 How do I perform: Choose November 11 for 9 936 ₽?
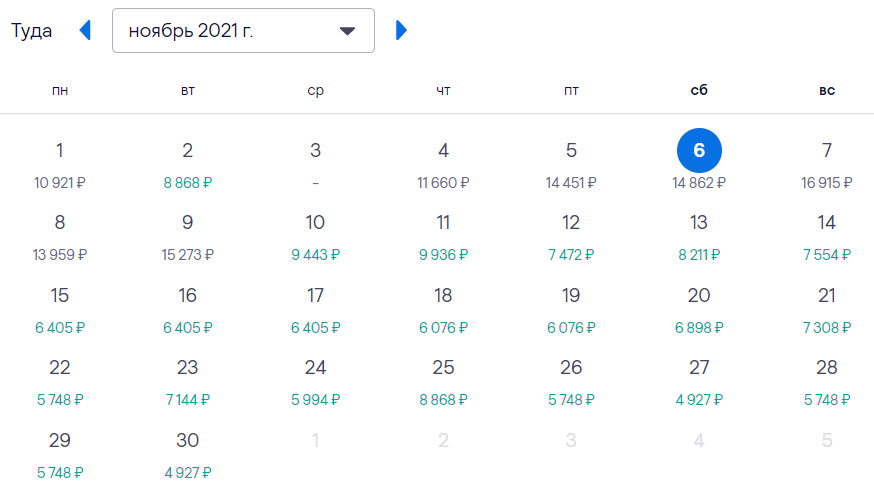(x=443, y=237)
